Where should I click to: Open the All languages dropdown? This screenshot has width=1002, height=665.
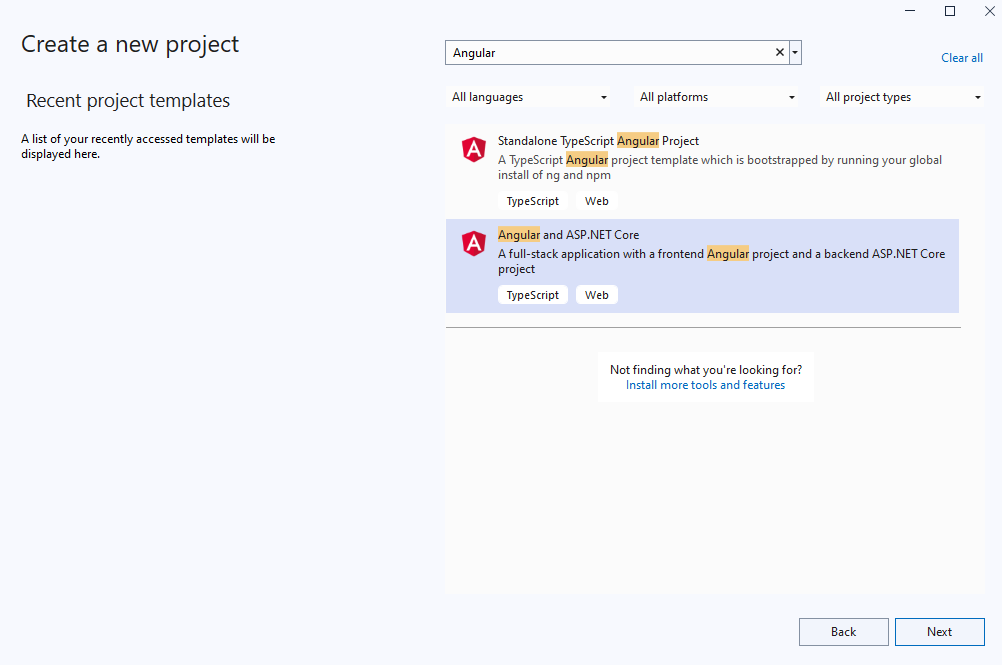tap(530, 97)
